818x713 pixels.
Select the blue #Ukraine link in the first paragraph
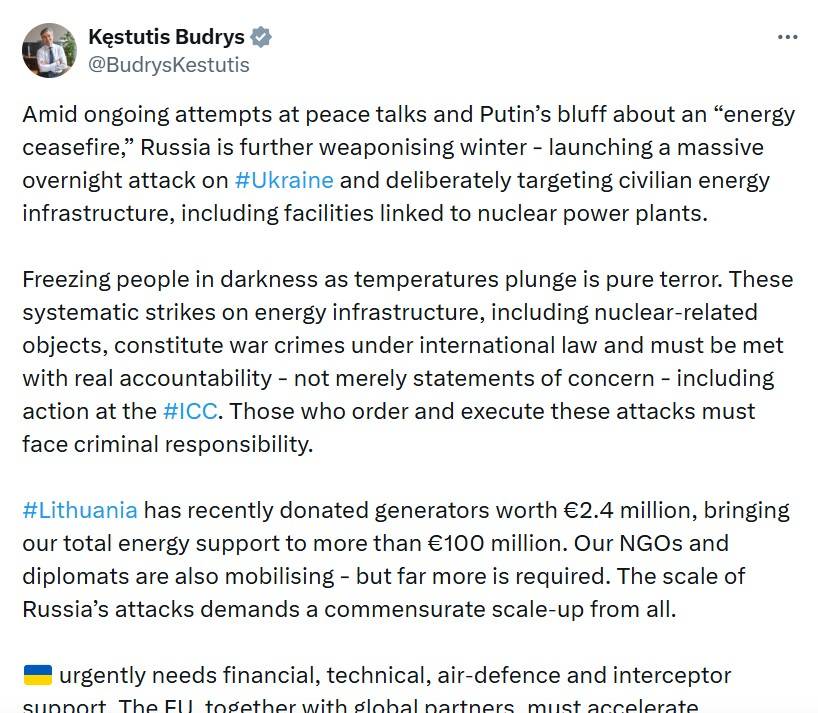click(x=287, y=180)
